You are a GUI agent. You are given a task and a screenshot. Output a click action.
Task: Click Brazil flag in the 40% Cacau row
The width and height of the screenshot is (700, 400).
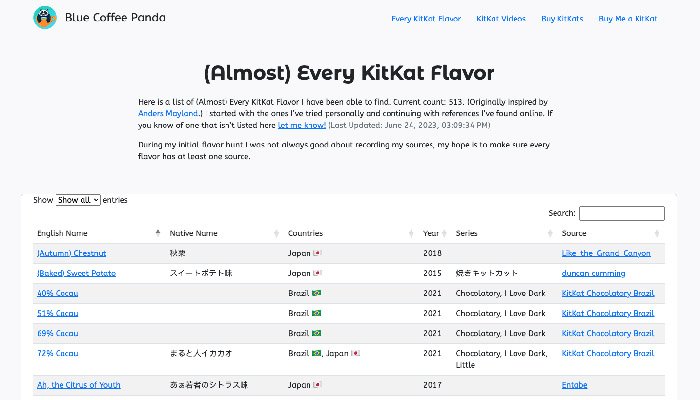tap(317, 293)
